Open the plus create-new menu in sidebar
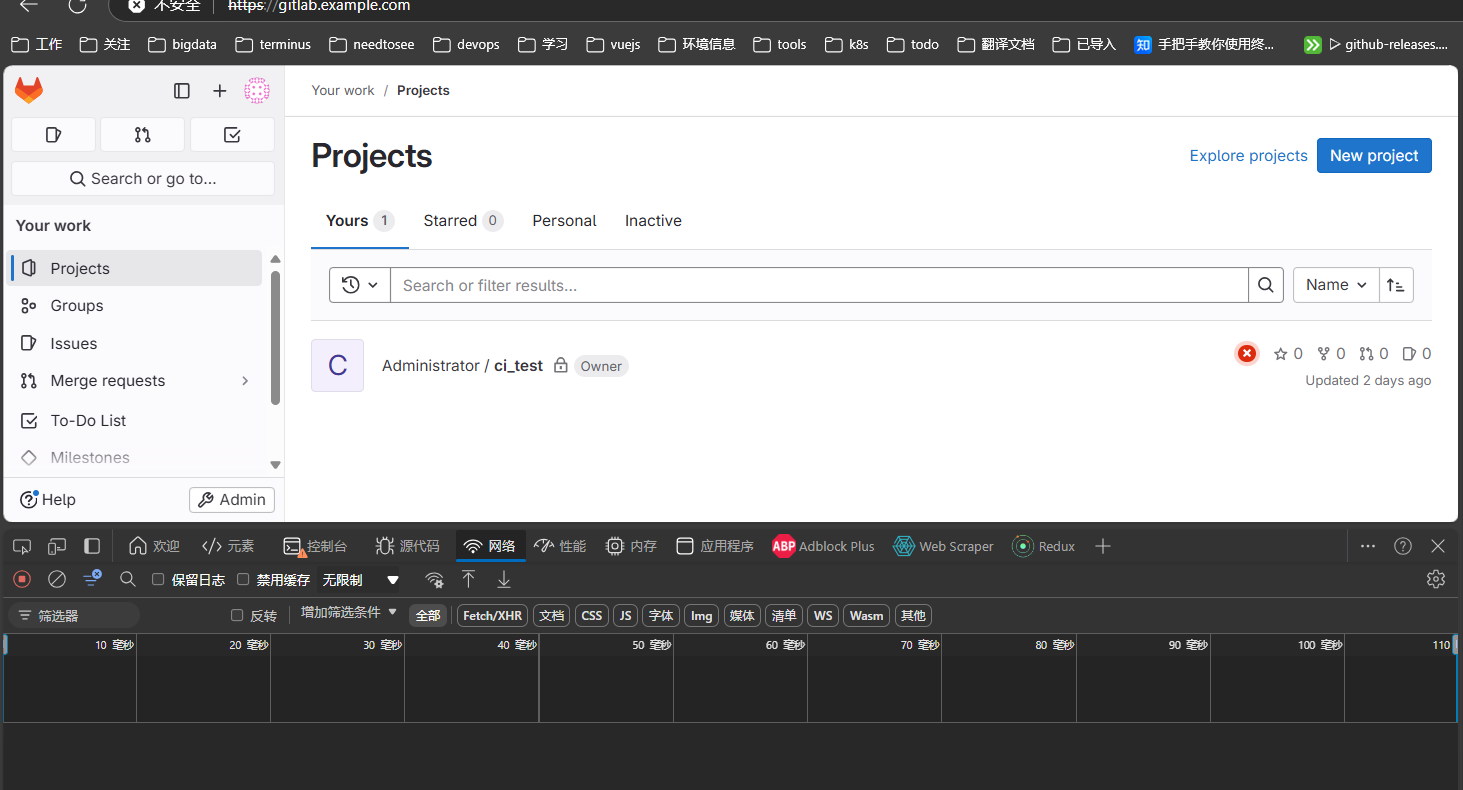 [x=220, y=91]
